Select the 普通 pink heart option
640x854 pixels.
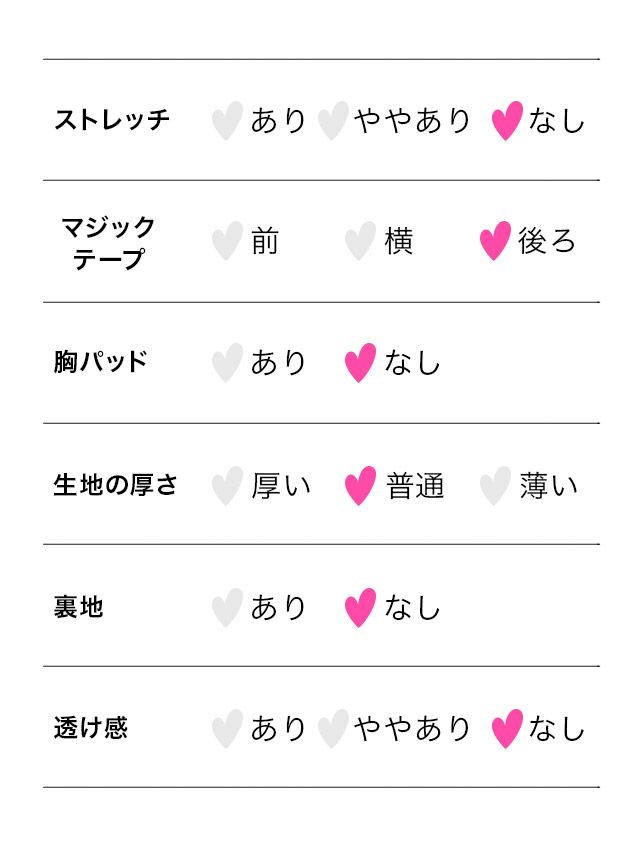pyautogui.click(x=360, y=486)
